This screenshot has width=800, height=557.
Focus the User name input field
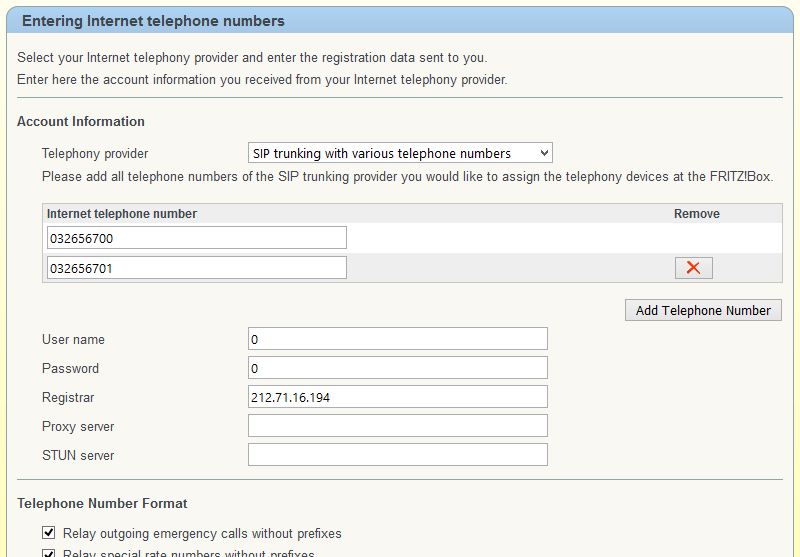click(x=397, y=339)
